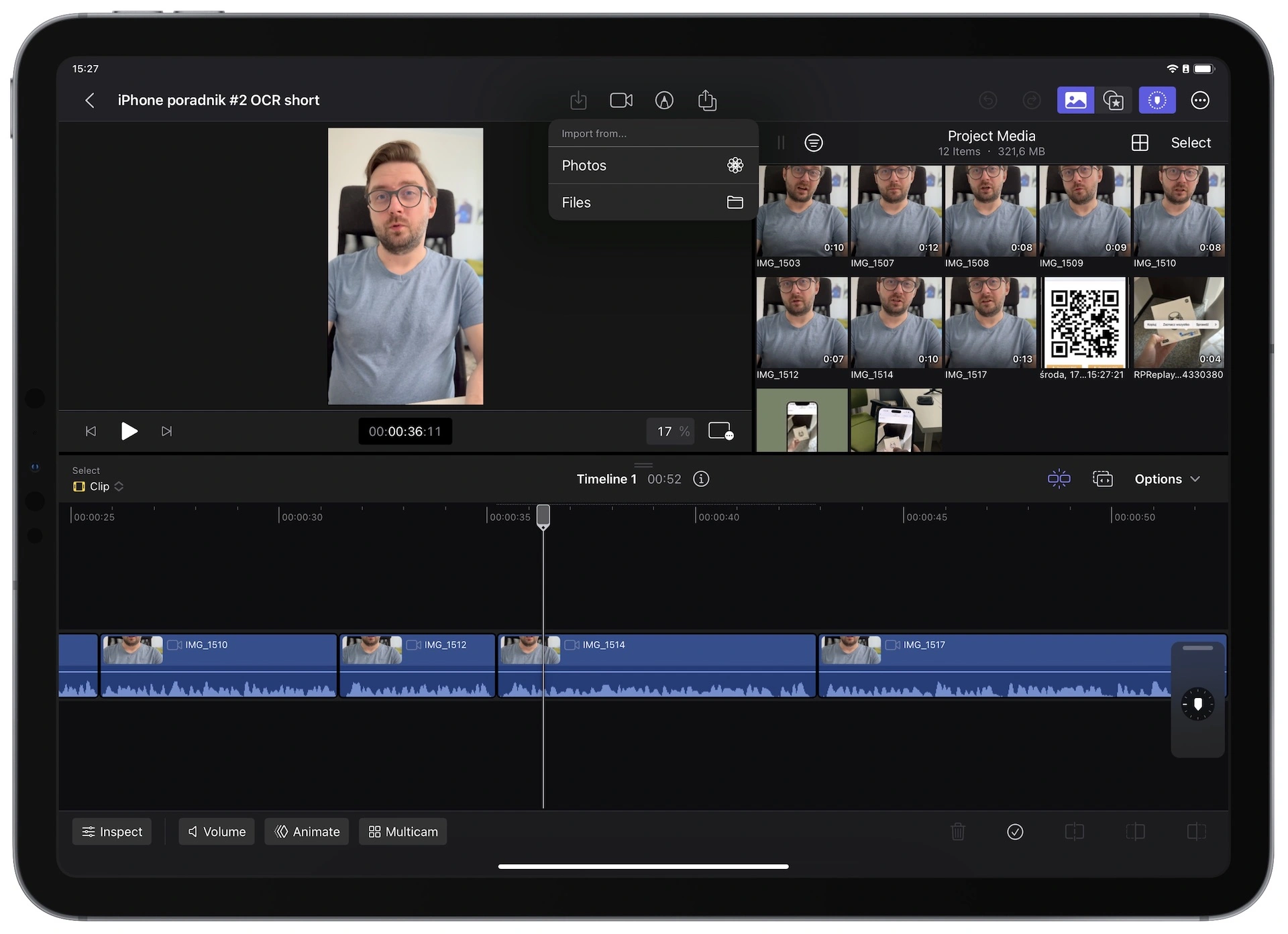Open the Animate keyframe controls
This screenshot has width=1288, height=934.
(307, 832)
